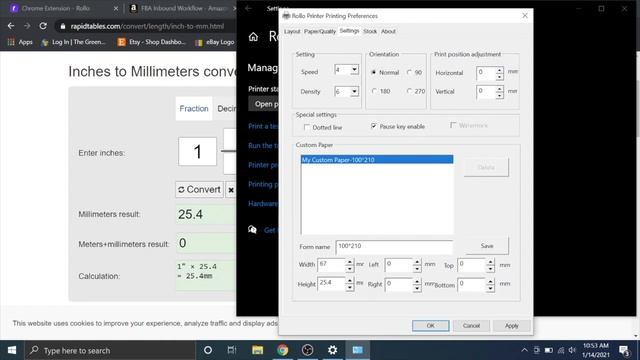Toggle the Pause key enable checkbox
Viewport: 640px width, 360px height.
point(373,126)
